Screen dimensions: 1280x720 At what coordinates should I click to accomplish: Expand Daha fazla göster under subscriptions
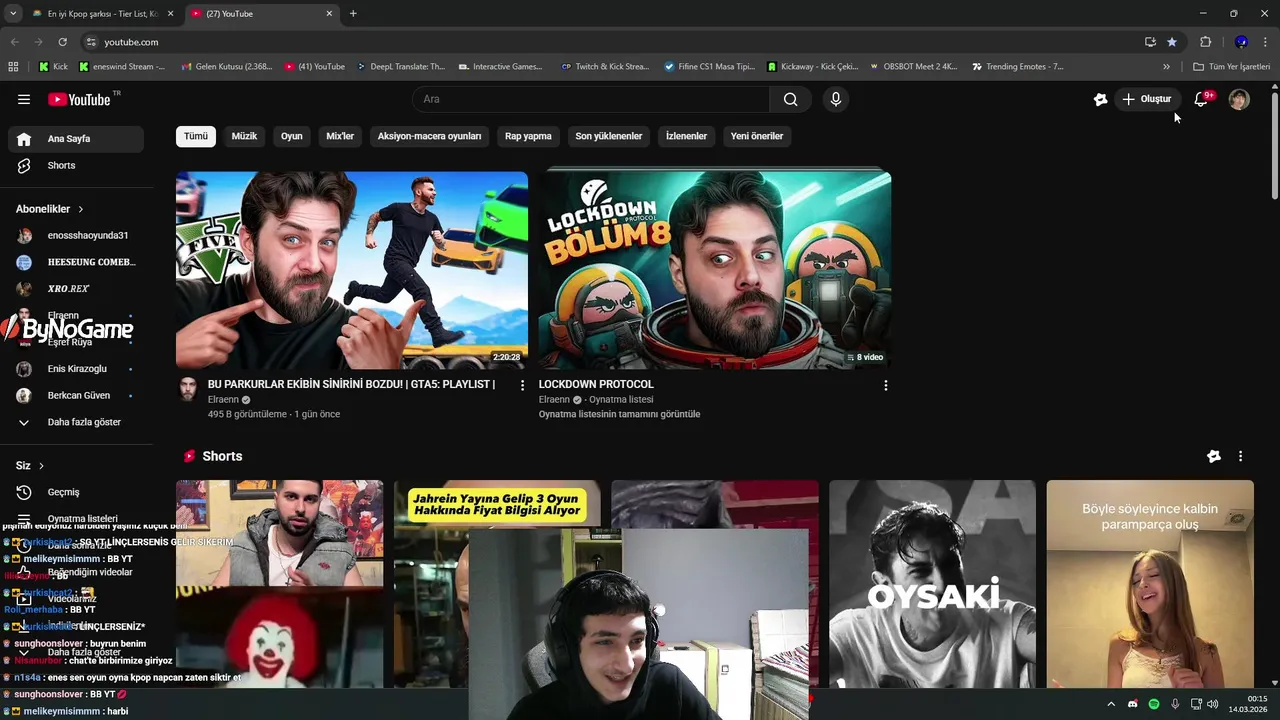coord(76,422)
